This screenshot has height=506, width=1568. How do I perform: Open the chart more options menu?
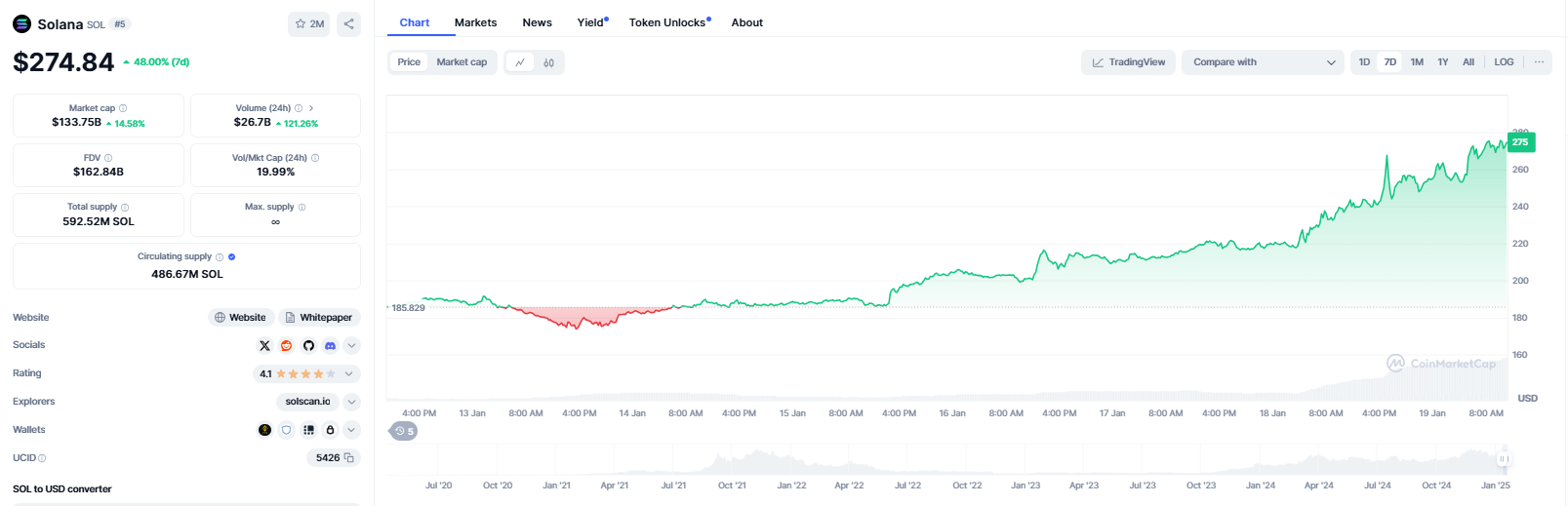tap(1539, 62)
